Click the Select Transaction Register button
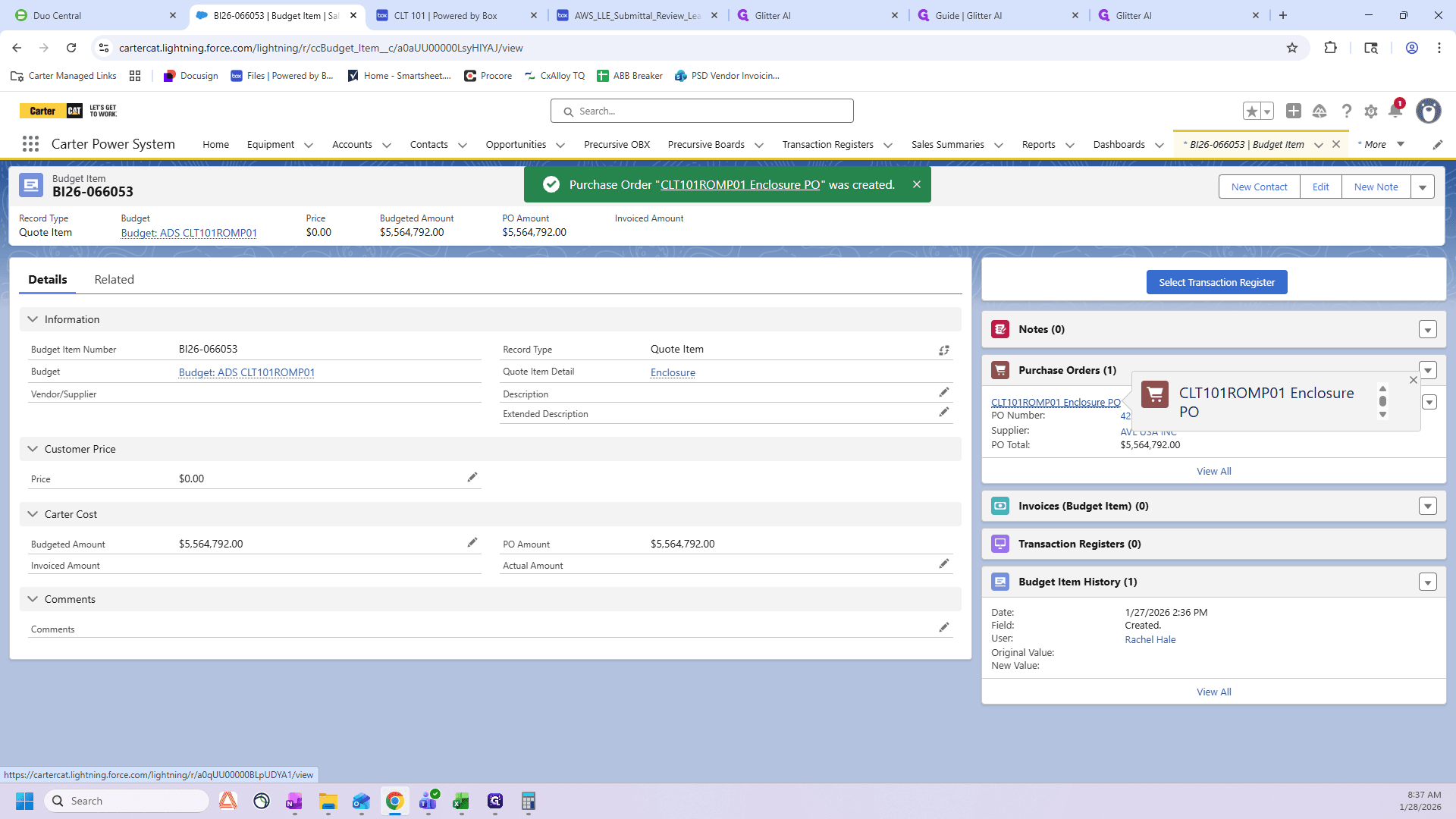Image resolution: width=1456 pixels, height=819 pixels. point(1216,282)
